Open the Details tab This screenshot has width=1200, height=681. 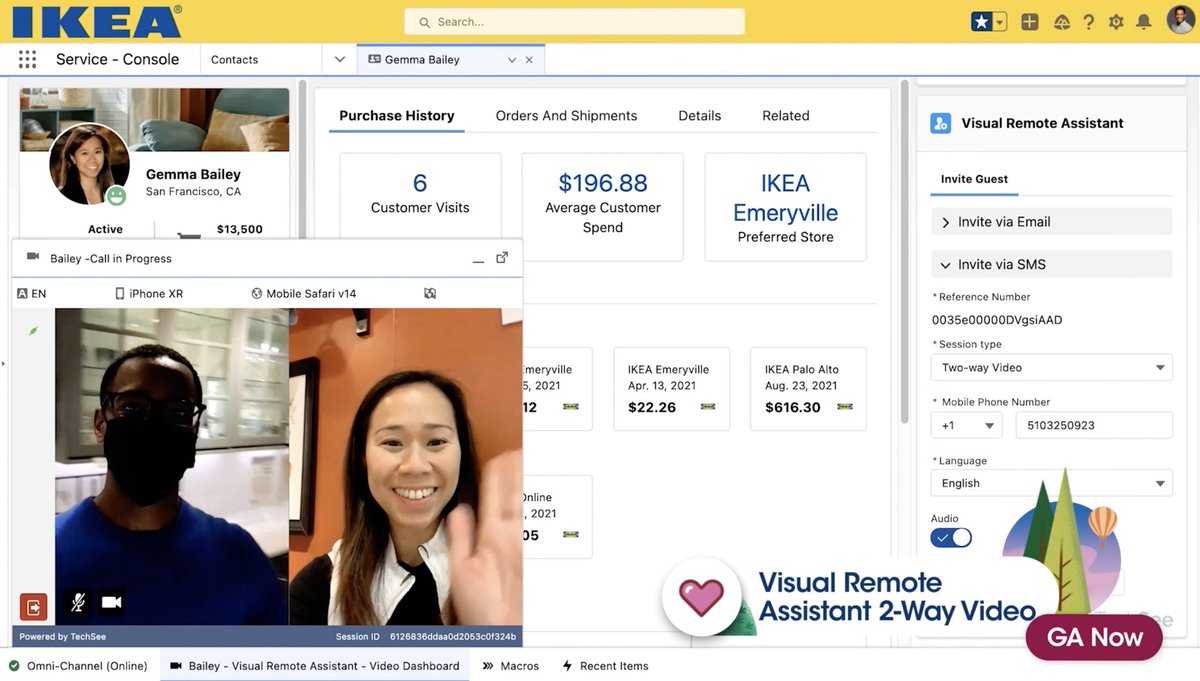(700, 115)
